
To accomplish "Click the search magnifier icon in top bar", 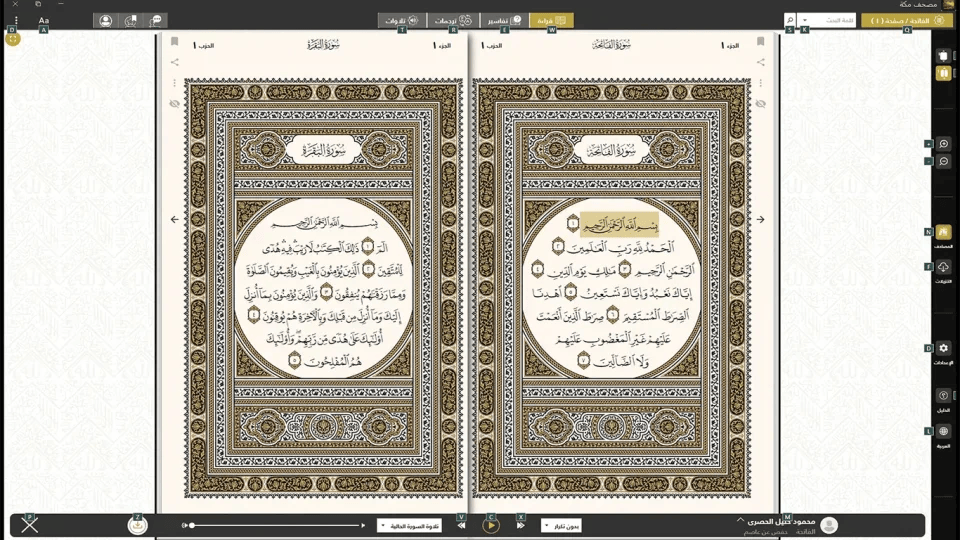I will tap(789, 20).
